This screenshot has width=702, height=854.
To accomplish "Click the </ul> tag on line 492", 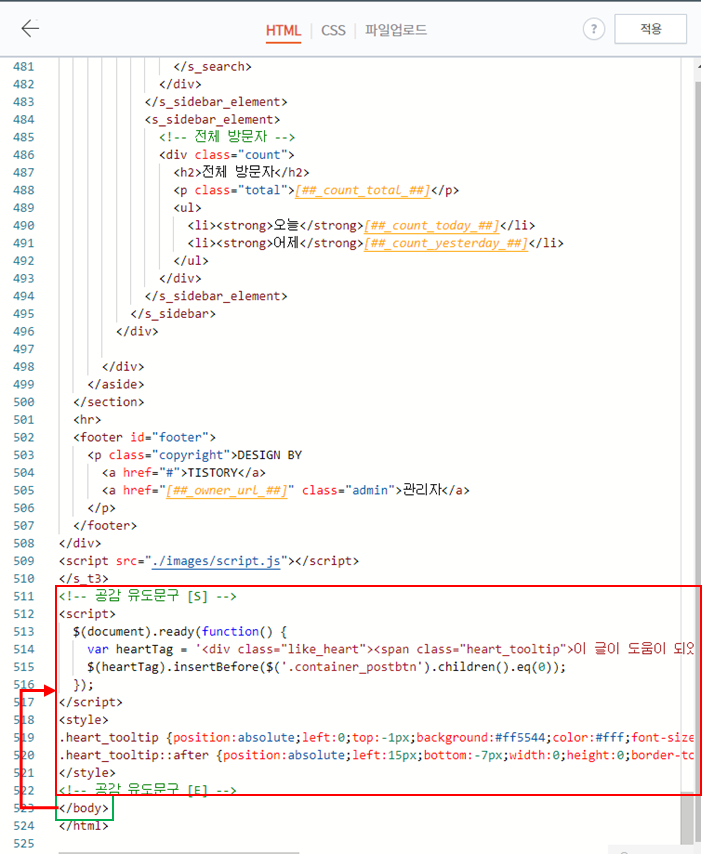I will click(x=191, y=260).
